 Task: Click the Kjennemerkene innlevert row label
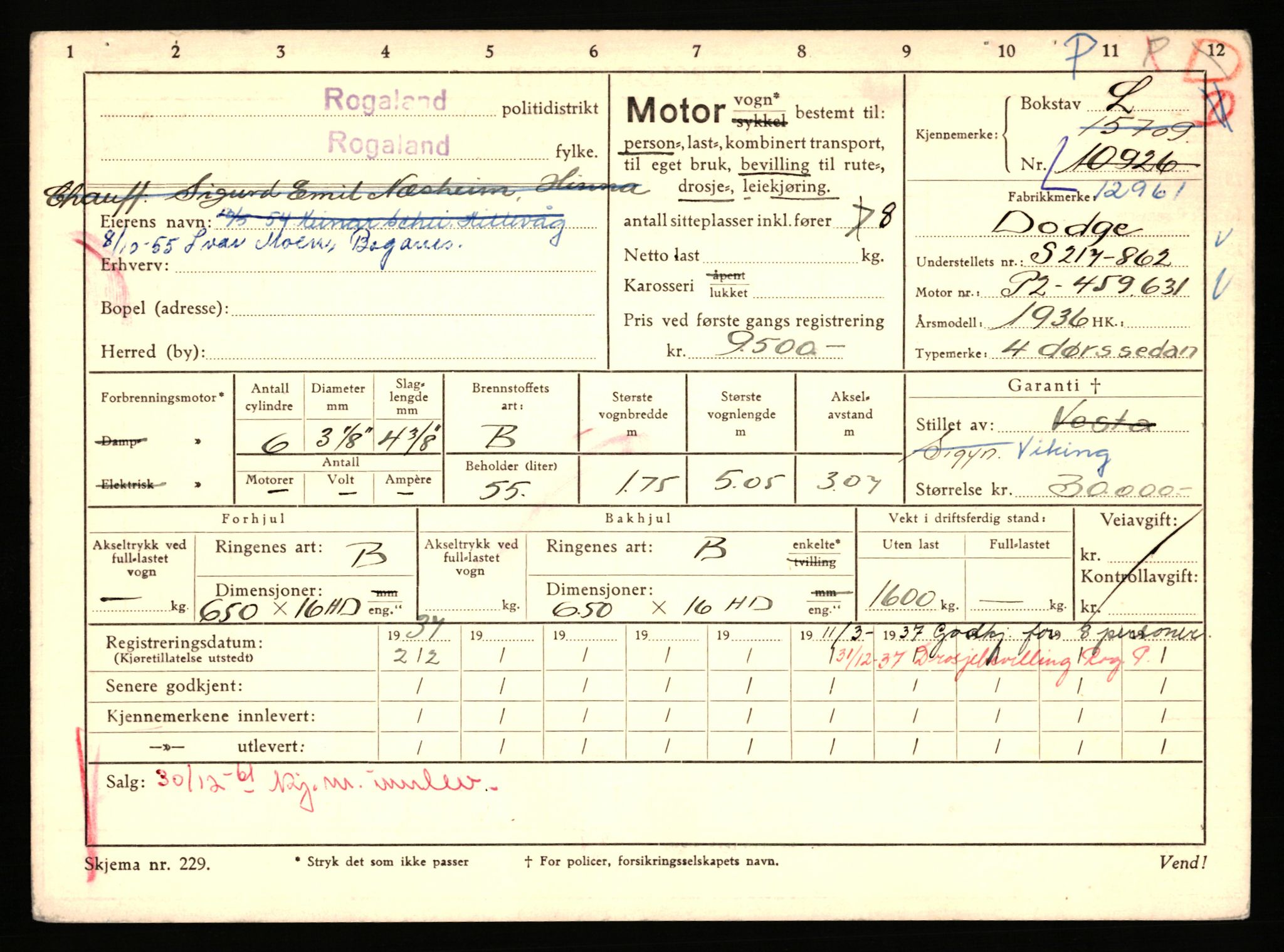tap(211, 716)
